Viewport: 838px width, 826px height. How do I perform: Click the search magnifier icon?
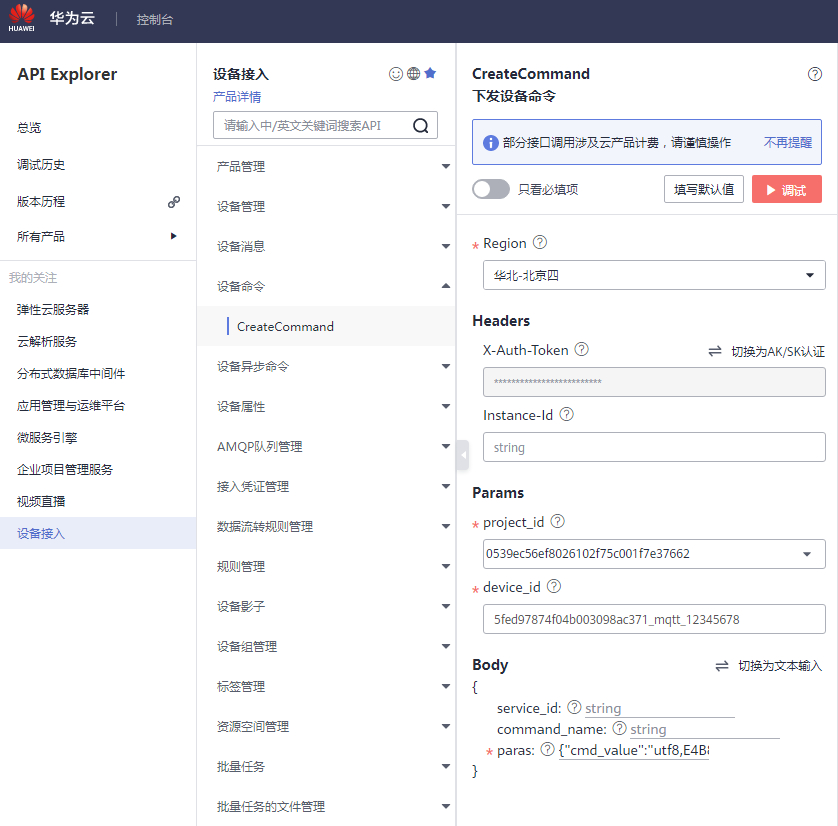pos(421,126)
